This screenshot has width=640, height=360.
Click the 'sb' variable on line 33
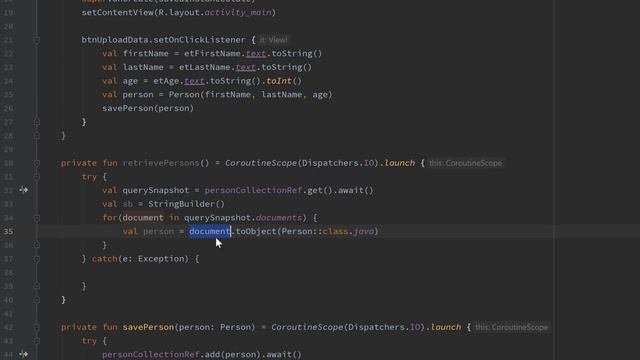[128, 204]
